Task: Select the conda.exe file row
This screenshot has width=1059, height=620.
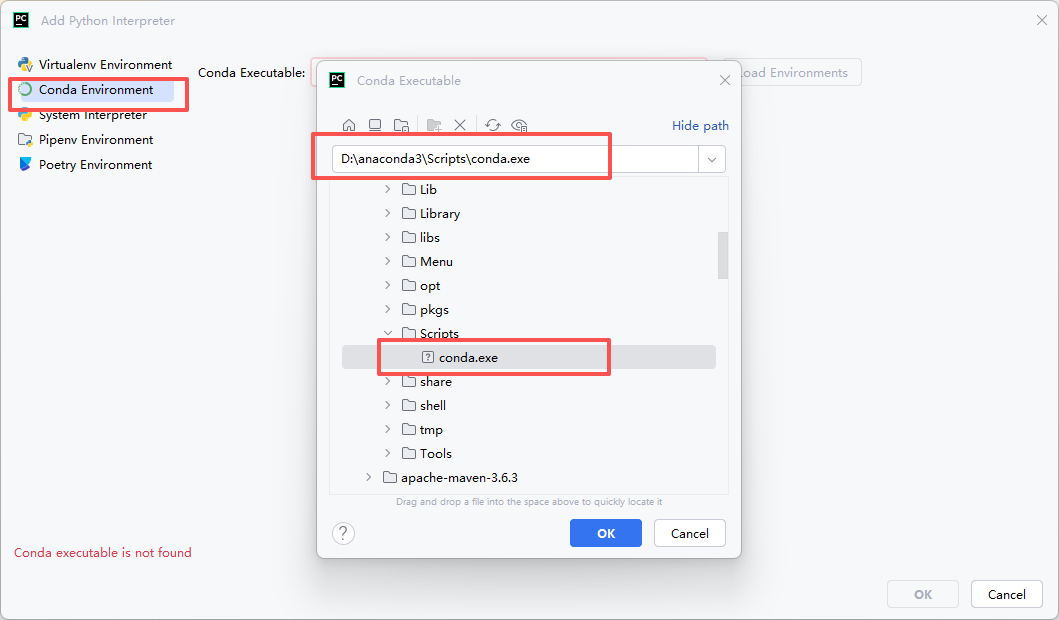Action: [529, 357]
